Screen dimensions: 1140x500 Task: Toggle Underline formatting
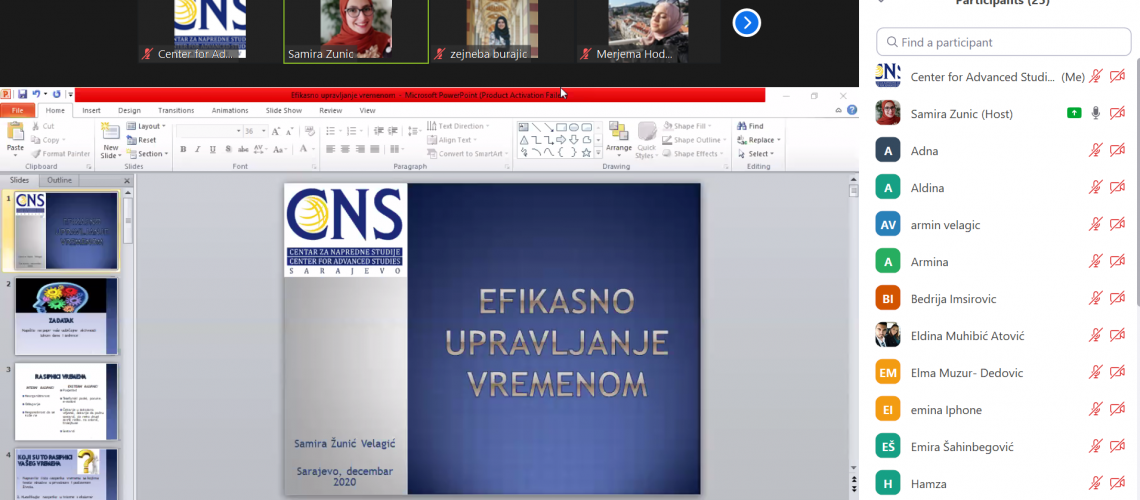point(213,149)
